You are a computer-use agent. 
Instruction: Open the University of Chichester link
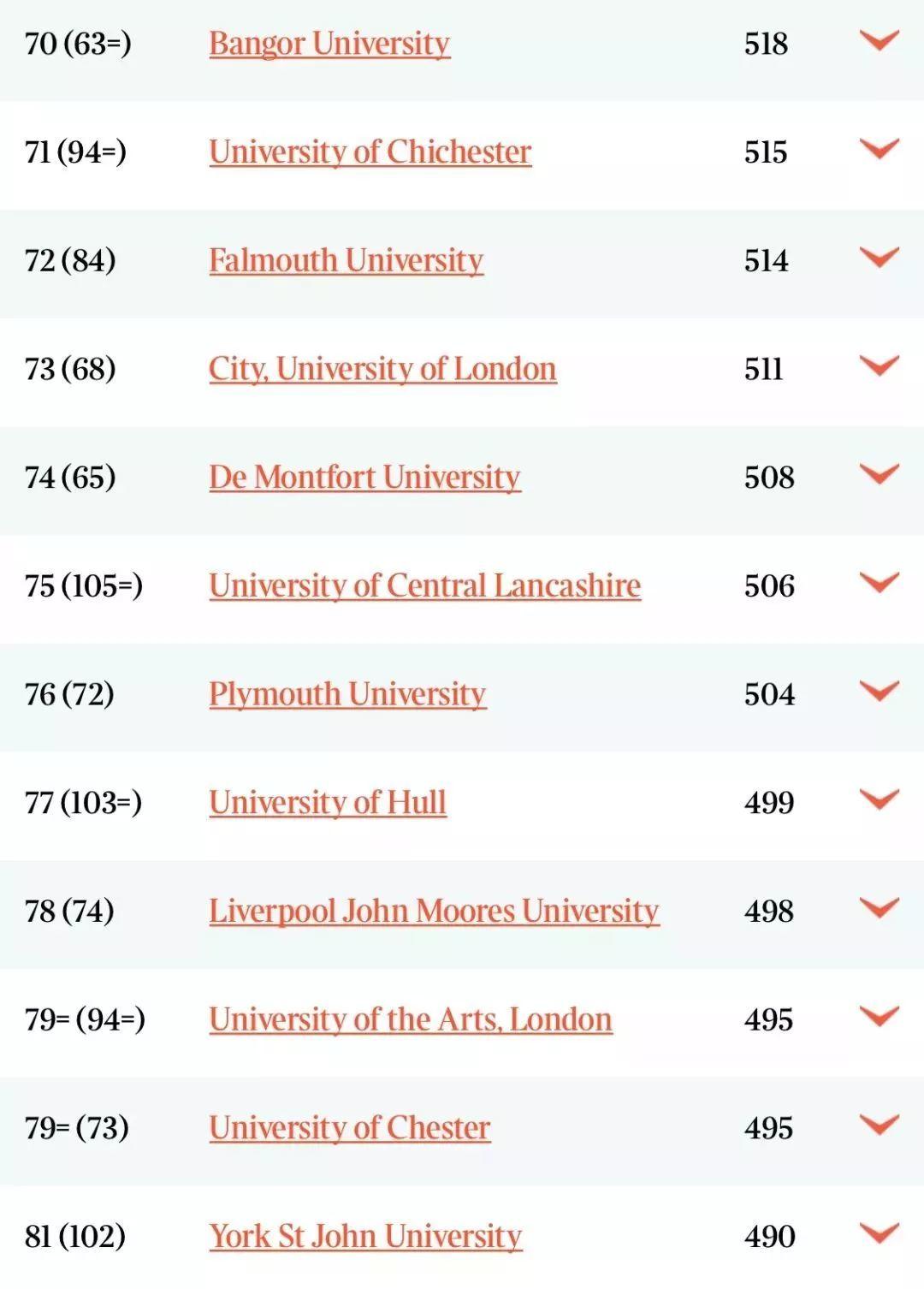click(370, 152)
